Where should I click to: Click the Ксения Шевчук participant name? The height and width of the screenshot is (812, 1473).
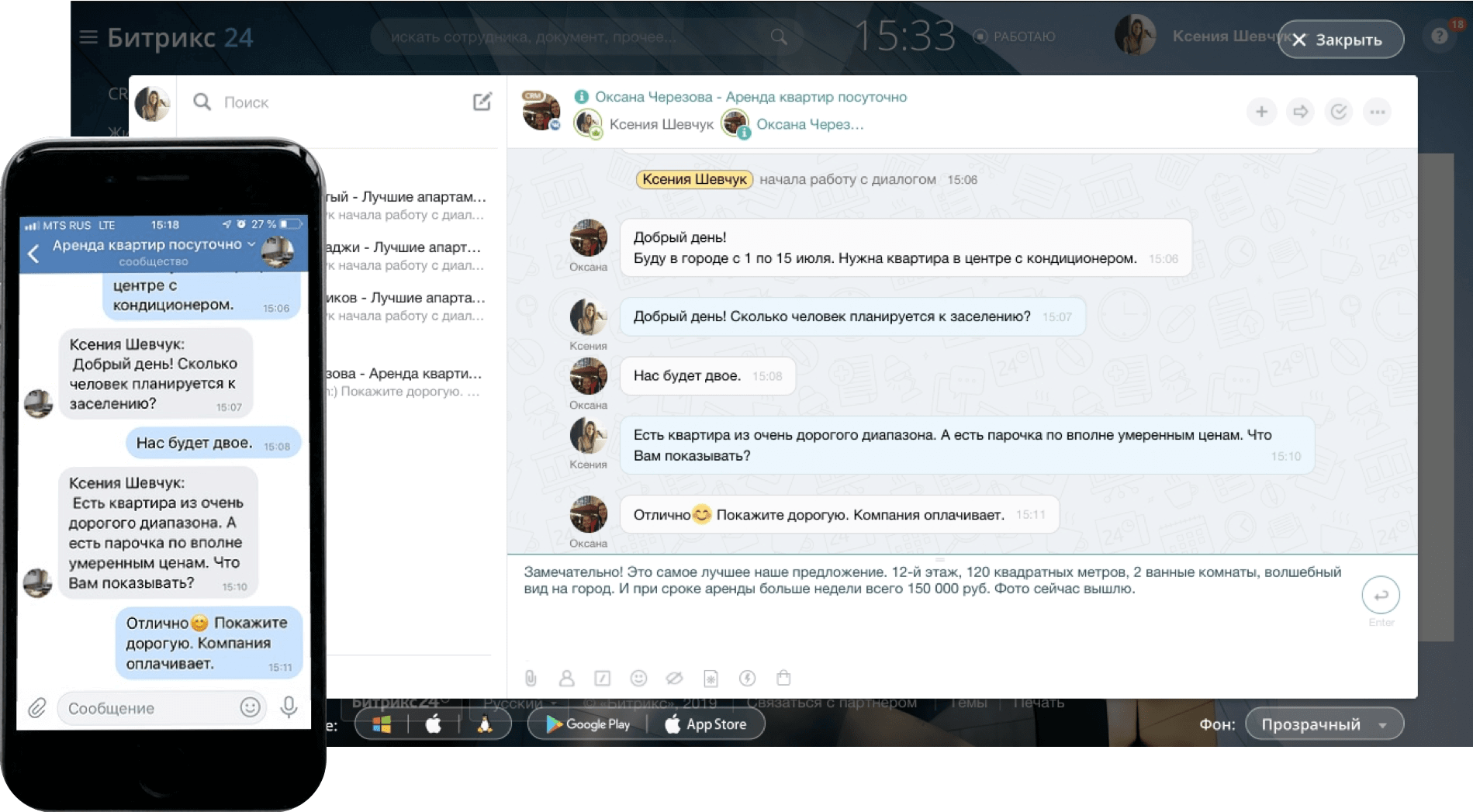coord(662,124)
